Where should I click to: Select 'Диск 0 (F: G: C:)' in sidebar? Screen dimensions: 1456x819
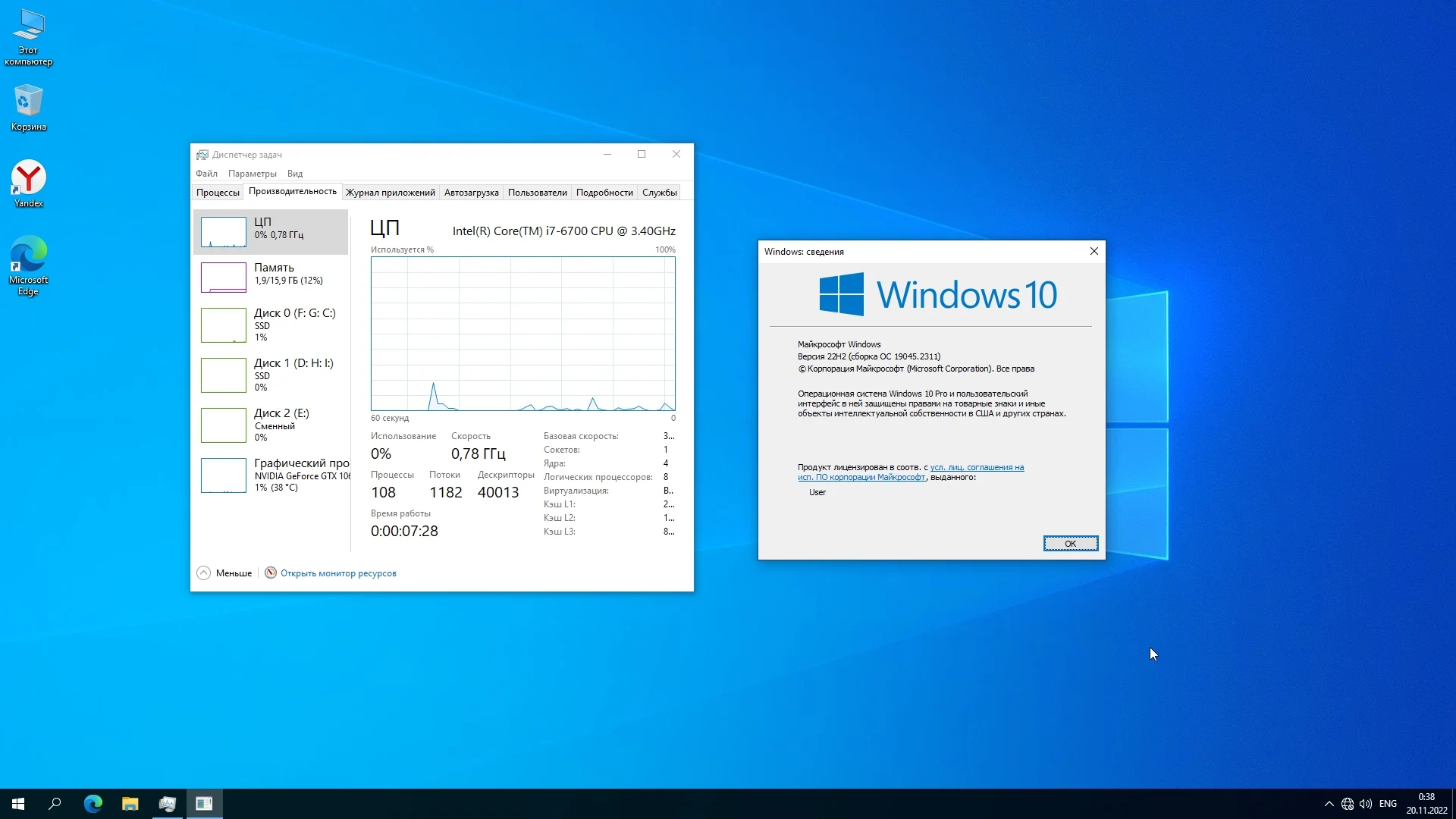pos(271,325)
